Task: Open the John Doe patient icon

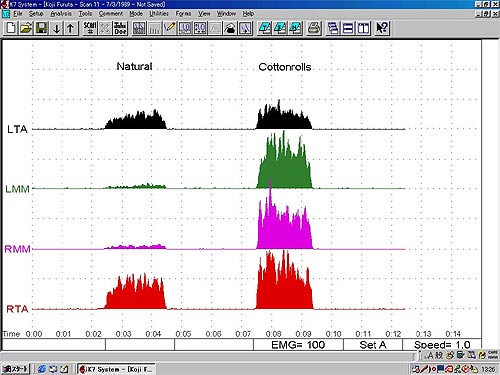Action: (120, 28)
